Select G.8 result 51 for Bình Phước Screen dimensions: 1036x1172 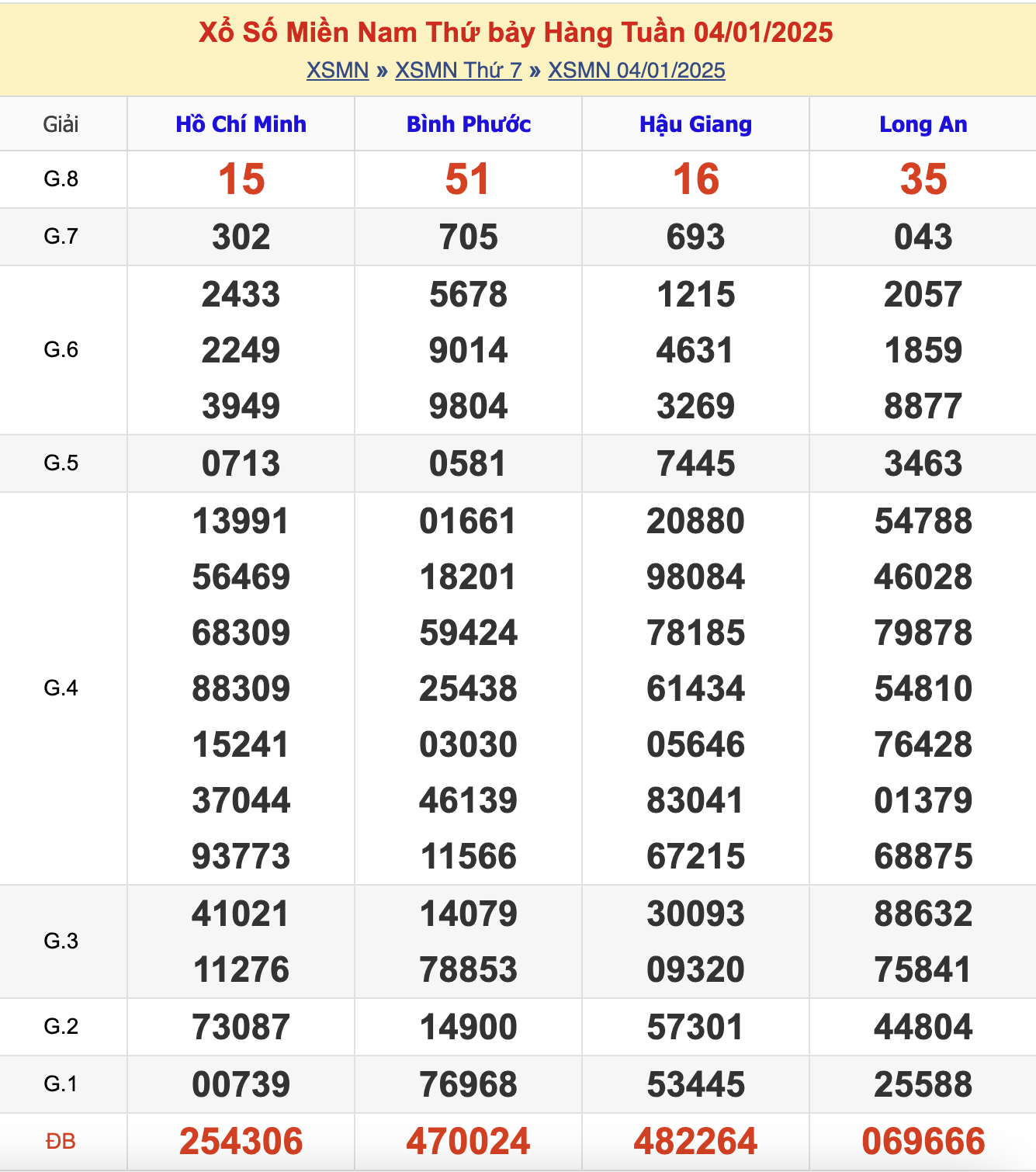[x=468, y=179]
